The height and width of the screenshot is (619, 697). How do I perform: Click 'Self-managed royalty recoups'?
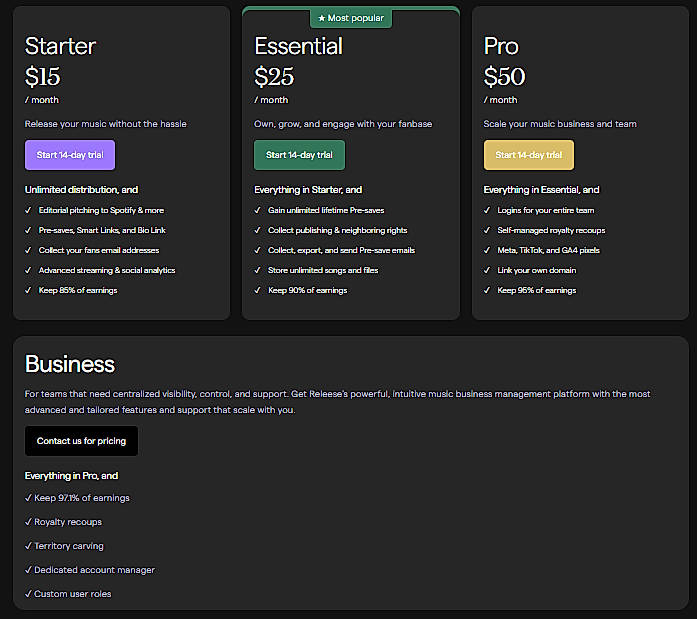(x=551, y=230)
